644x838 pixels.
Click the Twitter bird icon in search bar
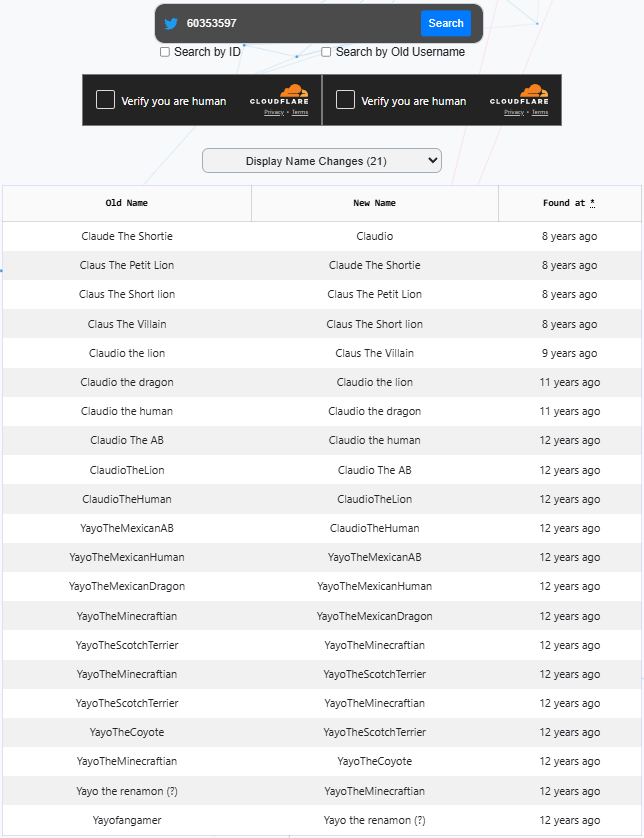click(x=171, y=24)
